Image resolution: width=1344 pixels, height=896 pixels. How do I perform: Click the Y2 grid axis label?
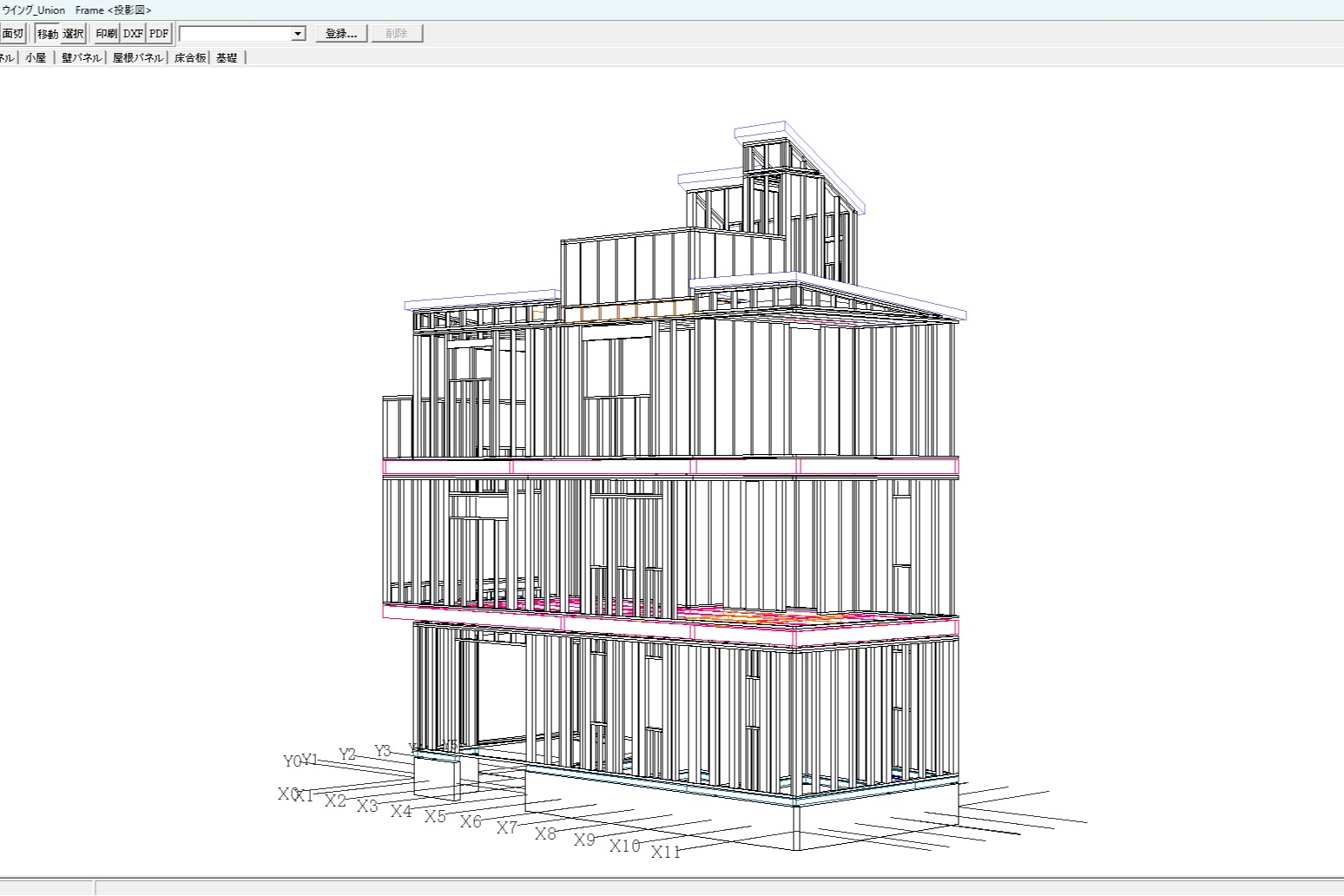(347, 754)
